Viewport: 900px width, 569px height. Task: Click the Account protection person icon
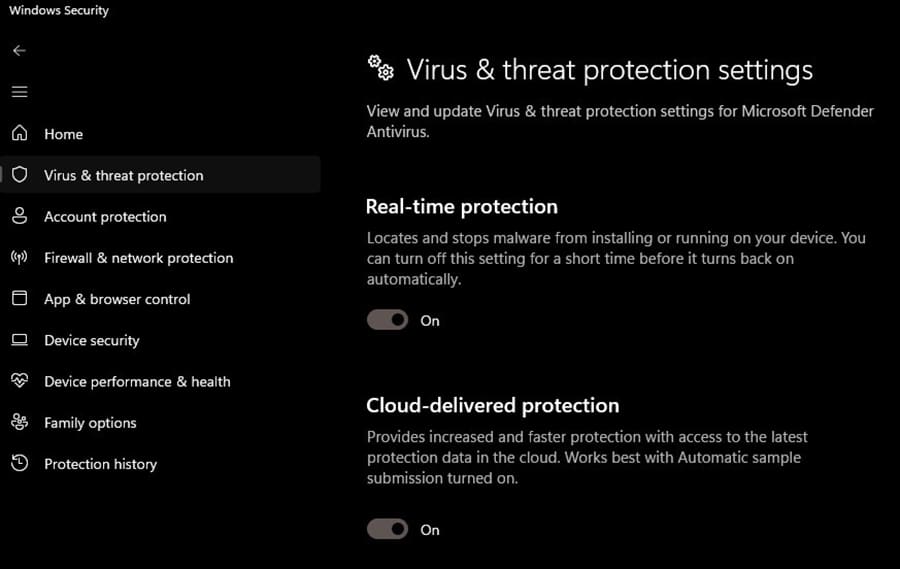coord(19,216)
